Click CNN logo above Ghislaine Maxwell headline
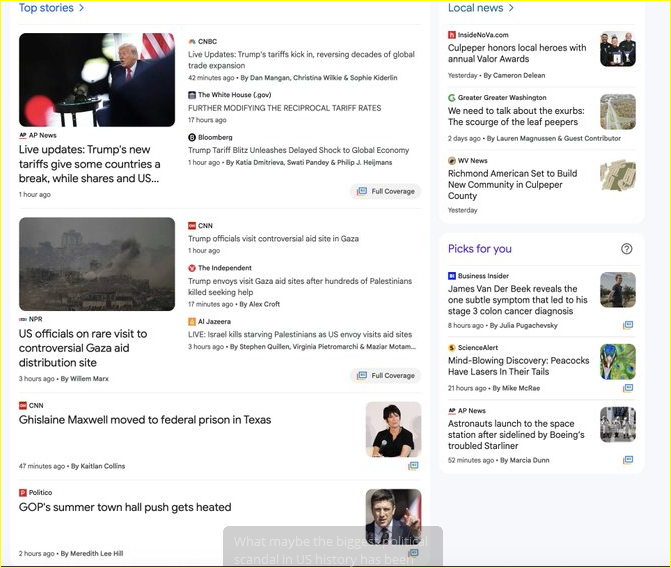The width and height of the screenshot is (671, 568). [x=23, y=405]
